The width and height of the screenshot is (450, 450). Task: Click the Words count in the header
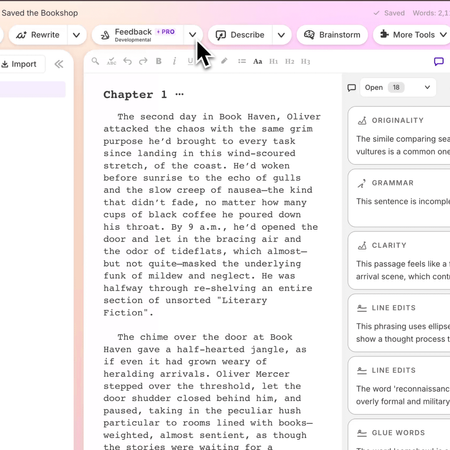(x=431, y=13)
